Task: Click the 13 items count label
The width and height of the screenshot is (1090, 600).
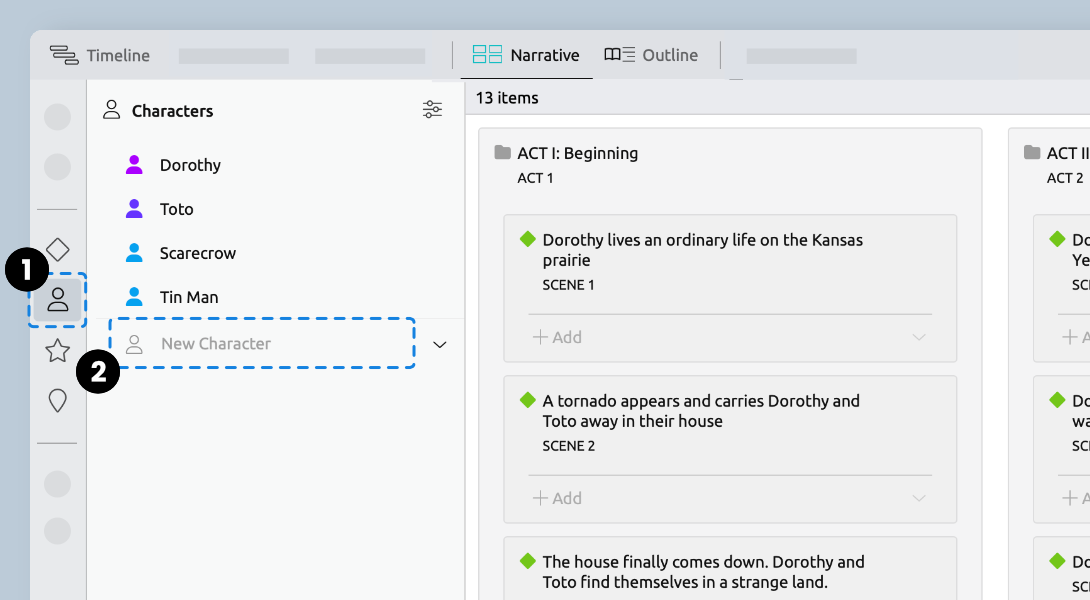Action: (x=507, y=98)
